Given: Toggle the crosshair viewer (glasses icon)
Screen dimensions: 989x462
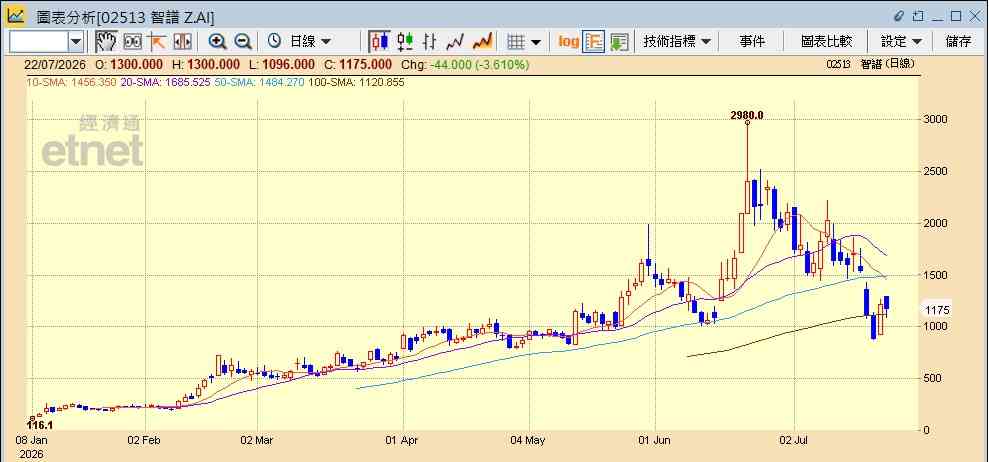Looking at the screenshot, I should pyautogui.click(x=133, y=42).
